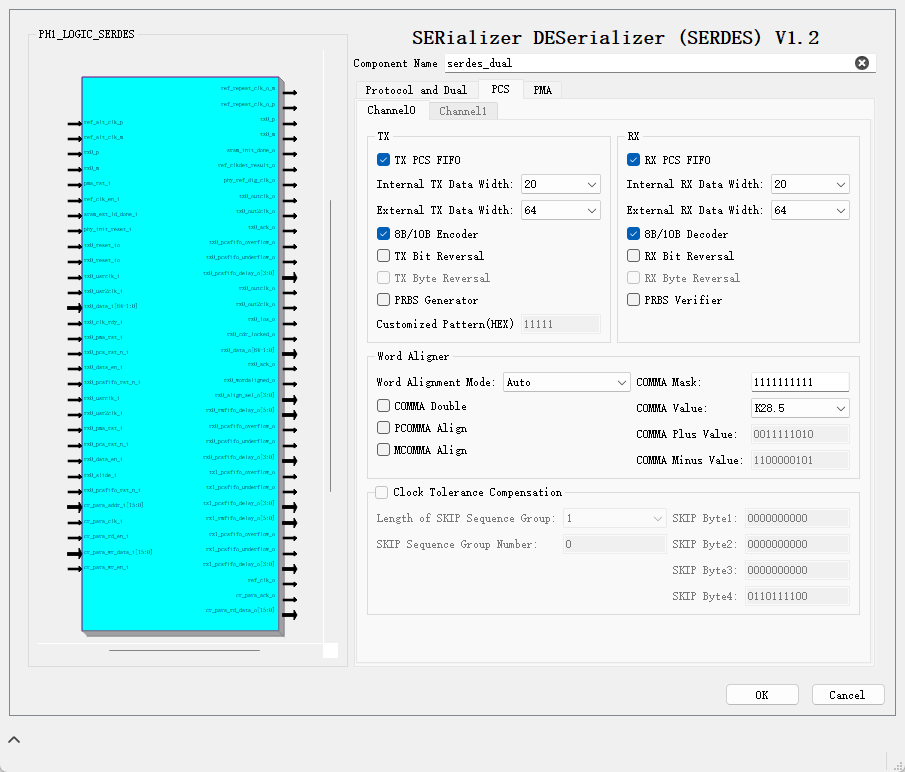This screenshot has width=905, height=772.
Task: Enable the PRBS Verifier checkbox
Action: [x=633, y=299]
